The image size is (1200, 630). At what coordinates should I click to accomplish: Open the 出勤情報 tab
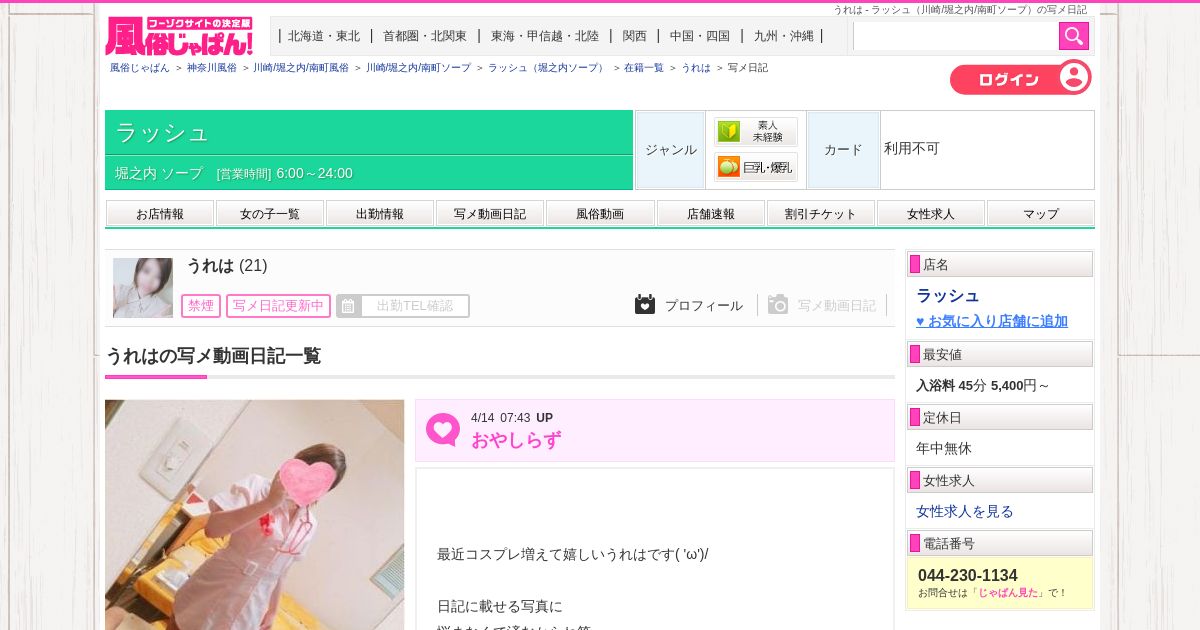[x=380, y=214]
